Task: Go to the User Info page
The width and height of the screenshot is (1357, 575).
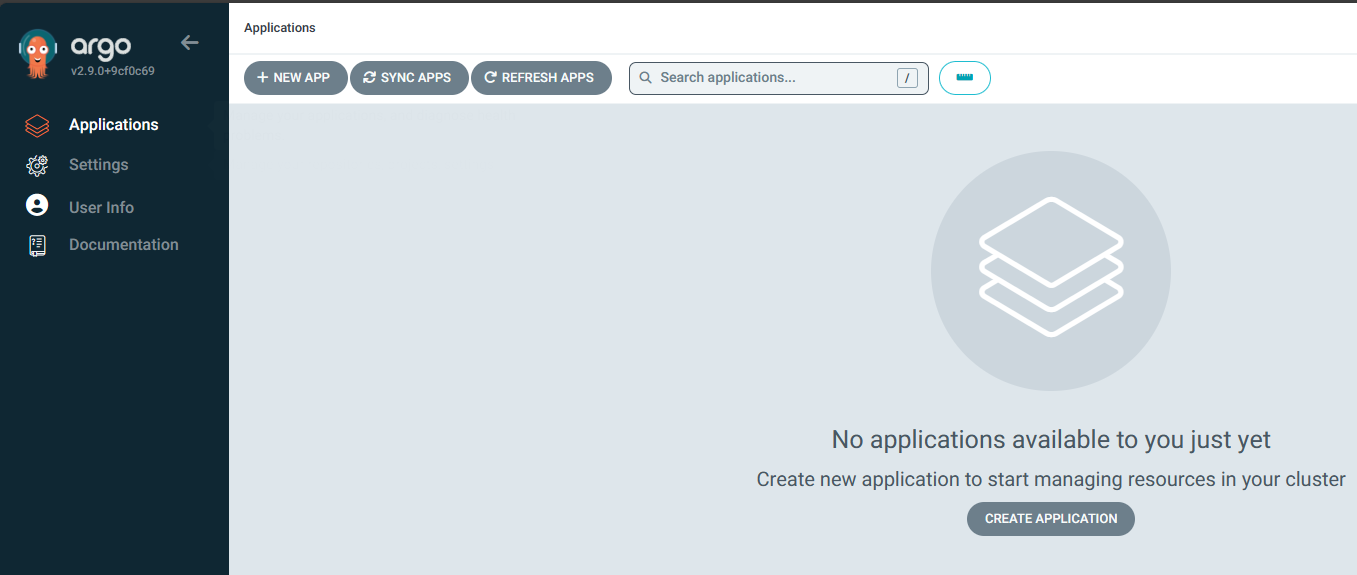Action: coord(101,208)
